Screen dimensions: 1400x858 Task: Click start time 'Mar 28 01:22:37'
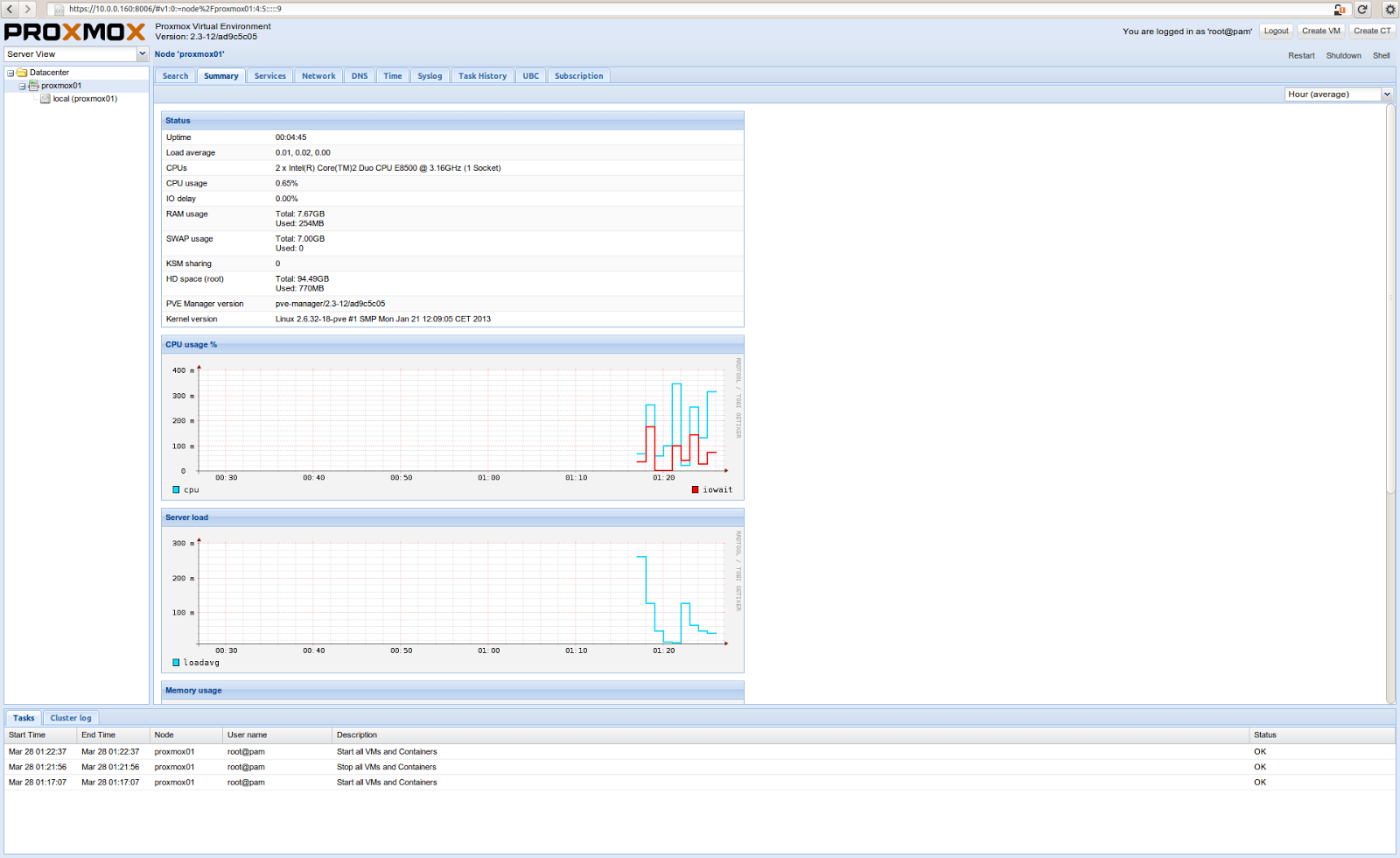38,752
